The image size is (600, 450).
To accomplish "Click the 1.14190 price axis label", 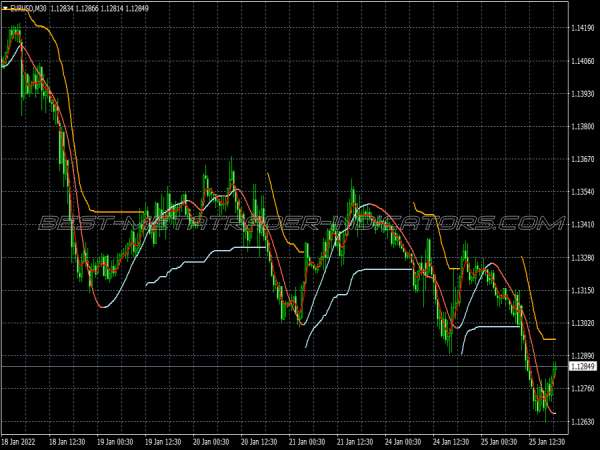I will (x=584, y=29).
